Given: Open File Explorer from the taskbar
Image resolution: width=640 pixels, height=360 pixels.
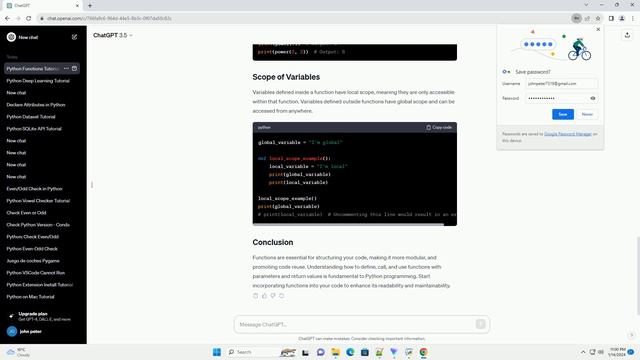Looking at the screenshot, I should [336, 352].
